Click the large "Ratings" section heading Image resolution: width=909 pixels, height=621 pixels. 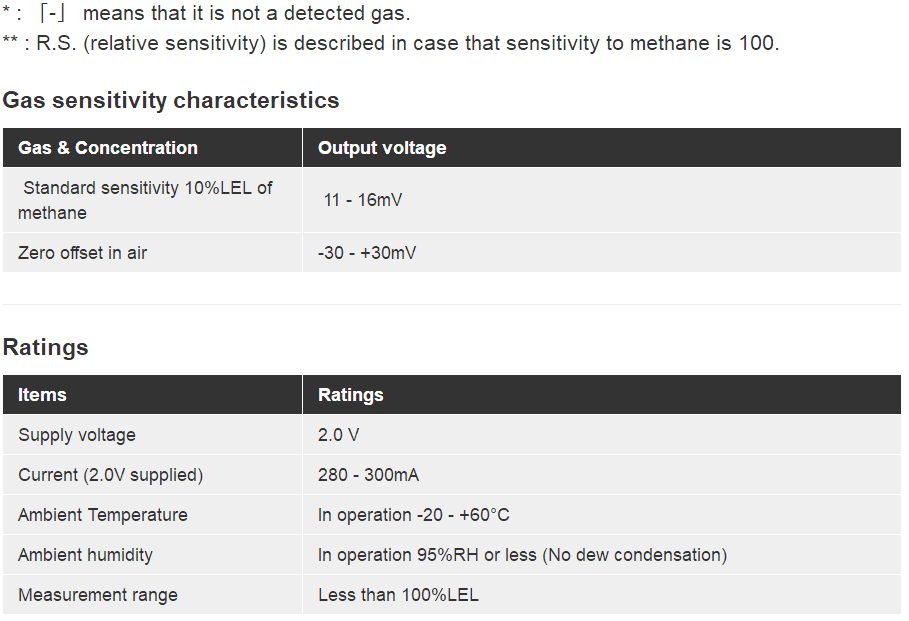[x=46, y=347]
